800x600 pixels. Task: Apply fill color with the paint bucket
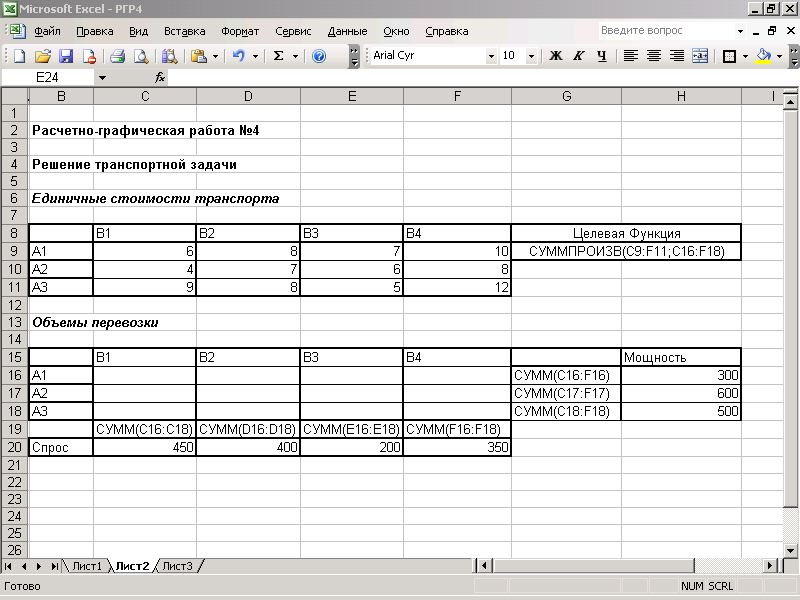pos(763,56)
